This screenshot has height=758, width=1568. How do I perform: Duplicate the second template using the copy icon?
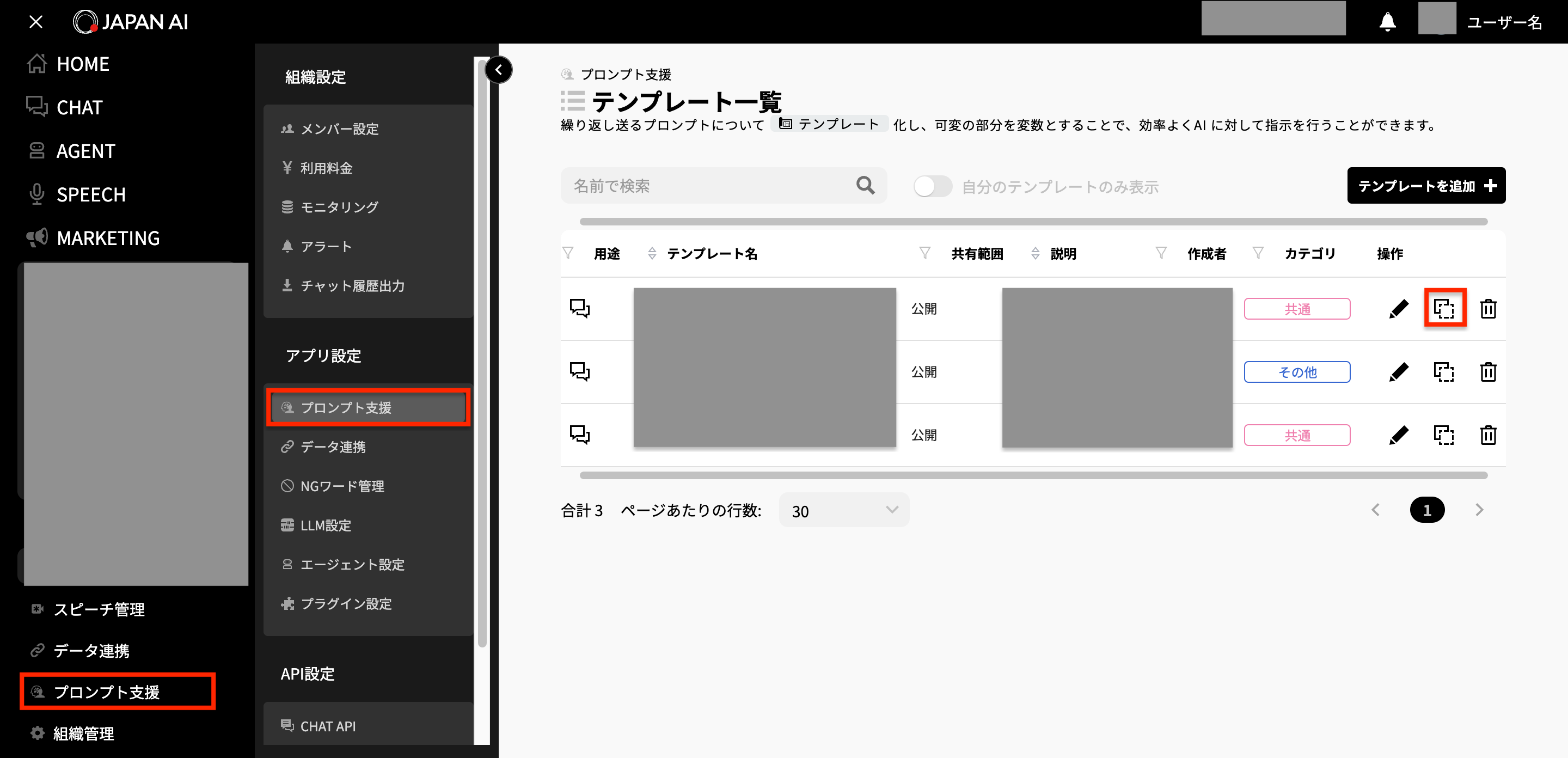1445,372
